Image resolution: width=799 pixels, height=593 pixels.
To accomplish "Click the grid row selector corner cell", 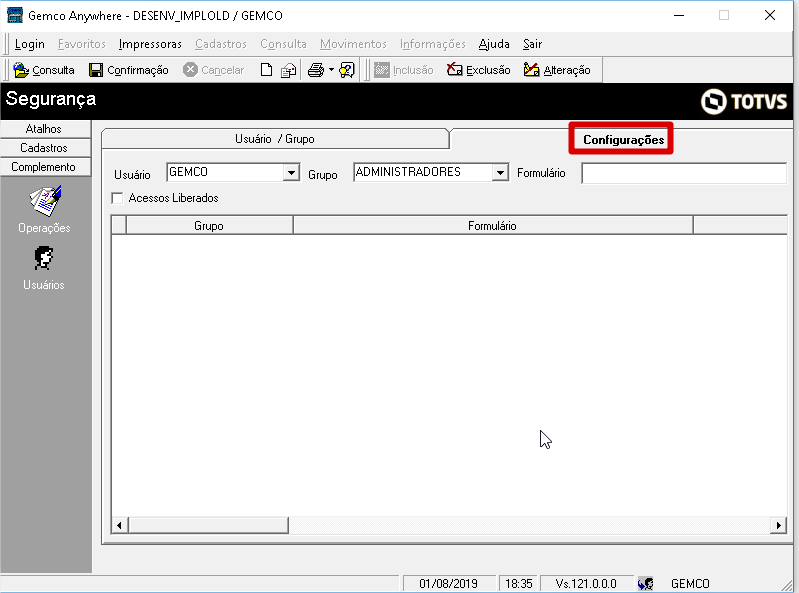I will click(x=119, y=225).
